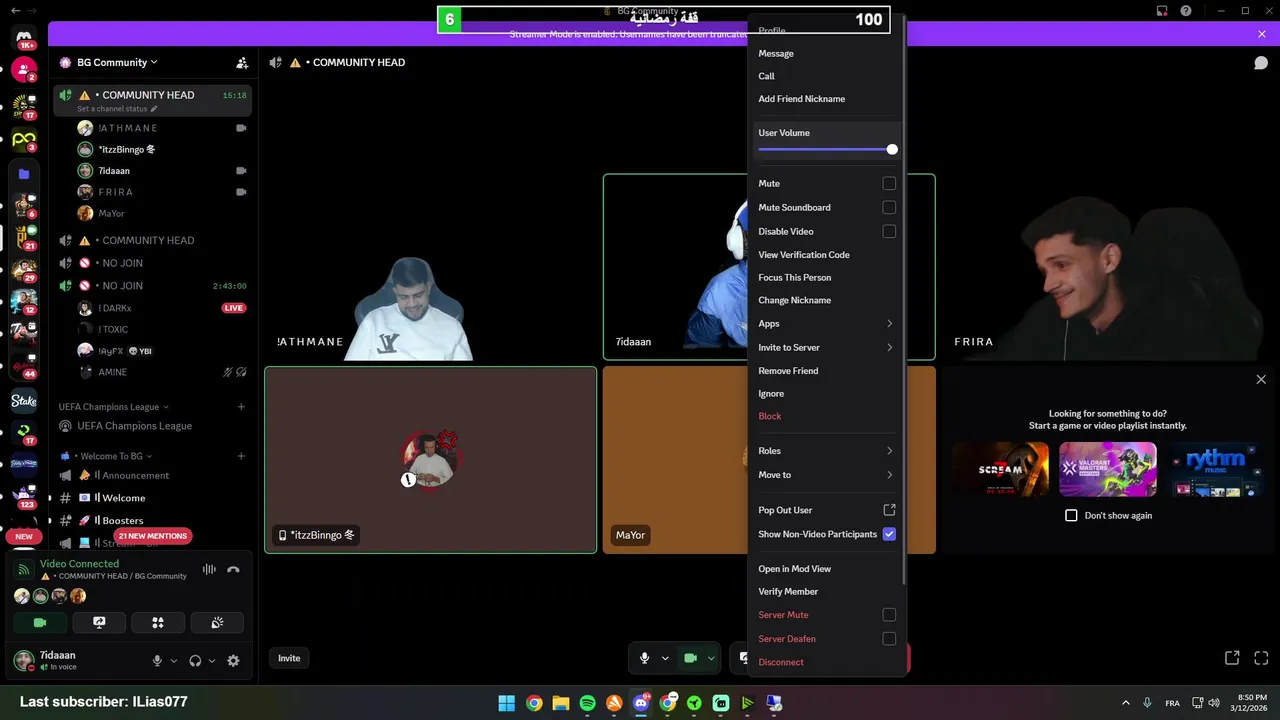Enter full screen call view
Screen dimensions: 1280x720
click(1261, 658)
